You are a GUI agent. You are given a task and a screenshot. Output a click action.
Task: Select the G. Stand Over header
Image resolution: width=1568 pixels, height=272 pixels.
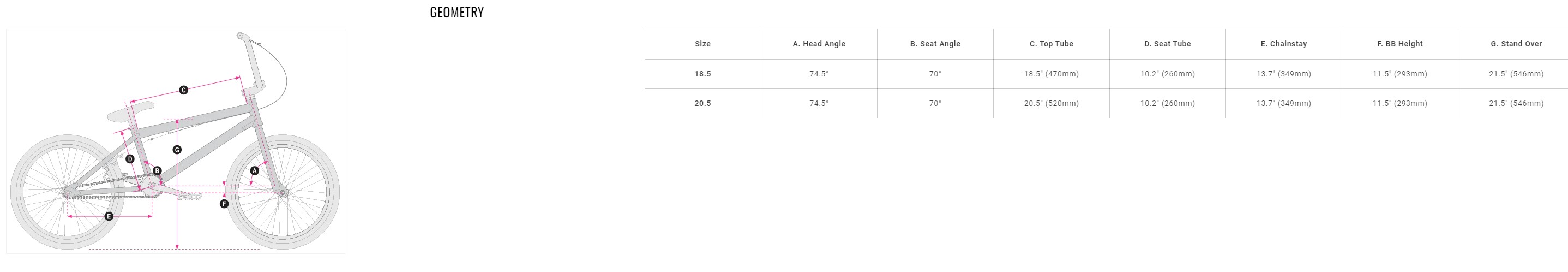pyautogui.click(x=1516, y=44)
